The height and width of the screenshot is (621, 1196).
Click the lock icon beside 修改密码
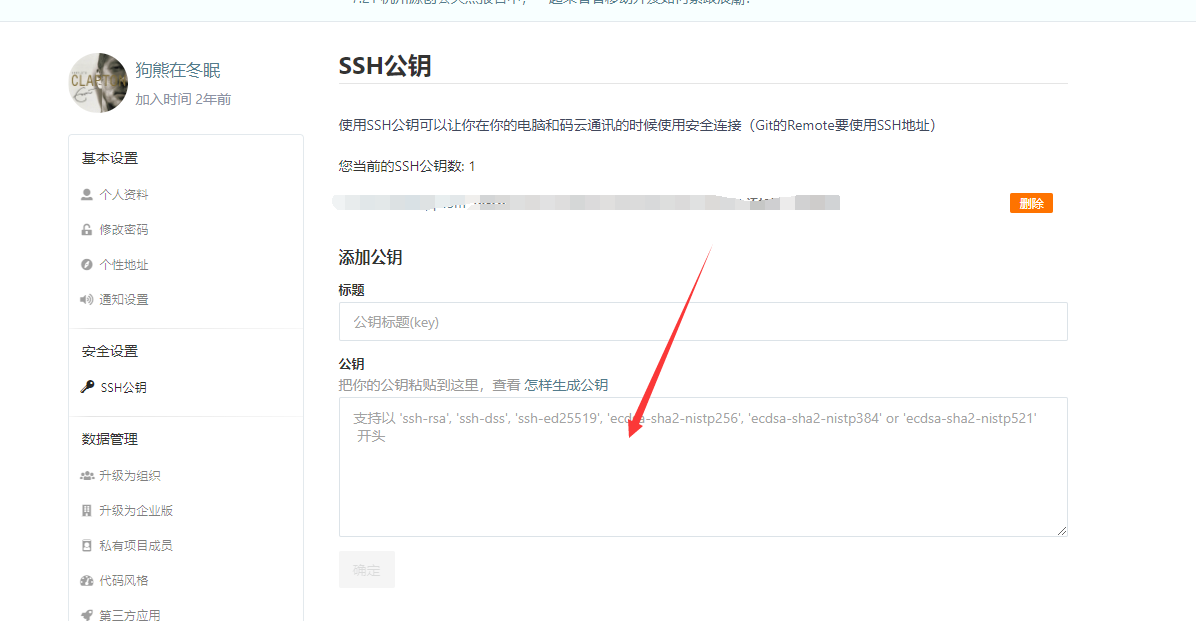point(87,230)
